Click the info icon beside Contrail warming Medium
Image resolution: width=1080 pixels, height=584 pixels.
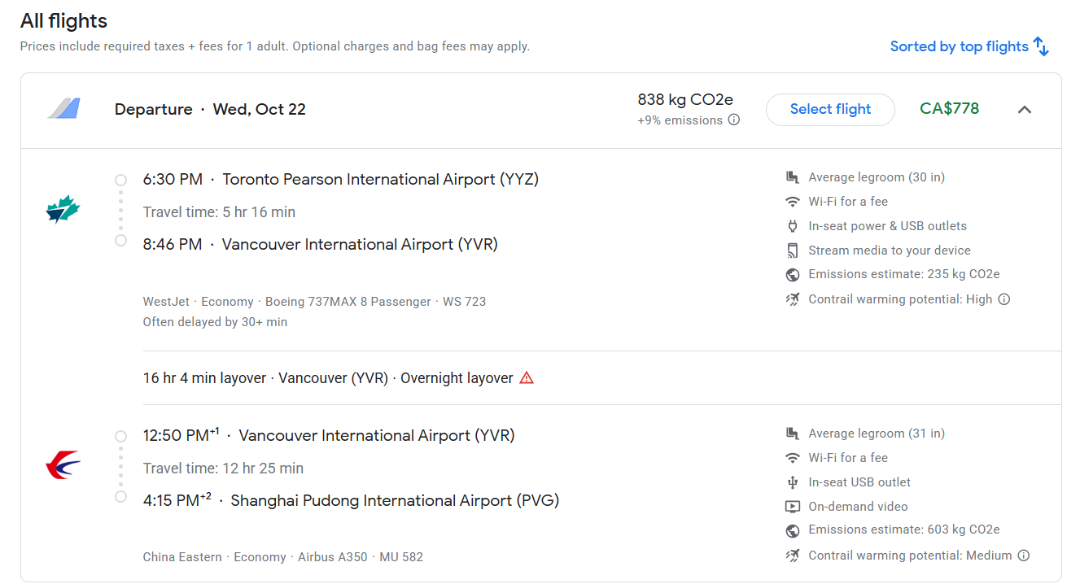point(1023,555)
